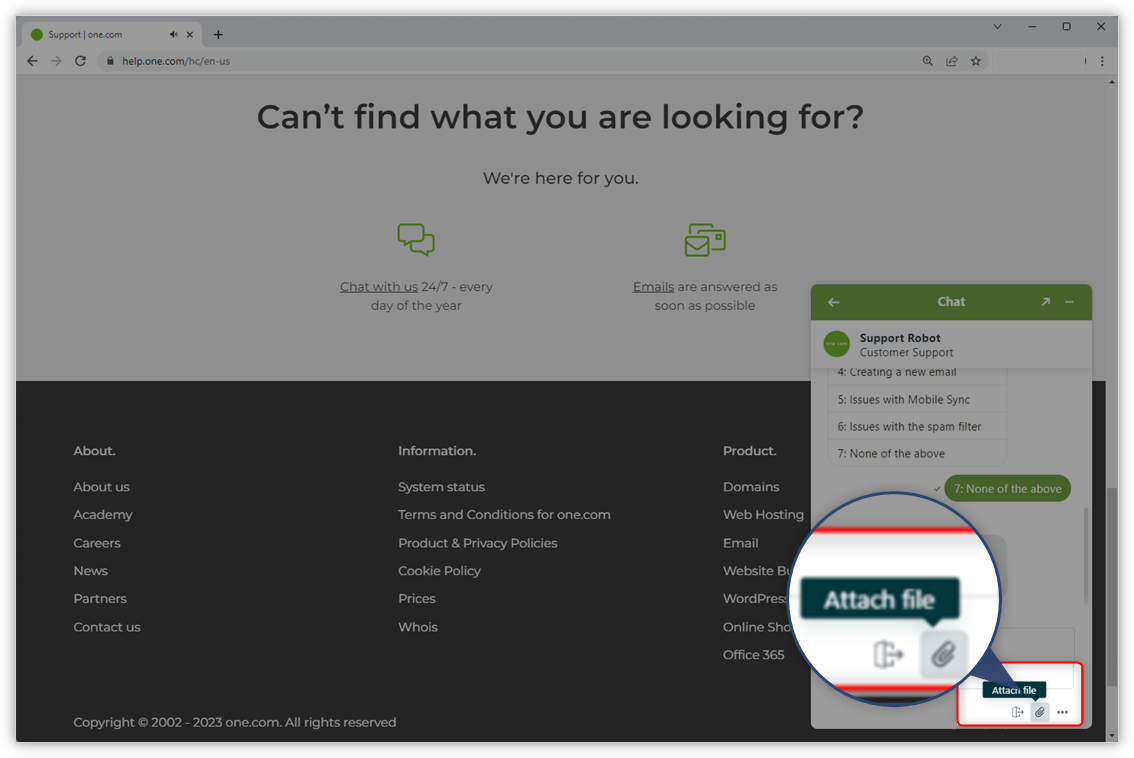Bookmark this page with the star icon
Screen dimensions: 1134x758
(975, 60)
